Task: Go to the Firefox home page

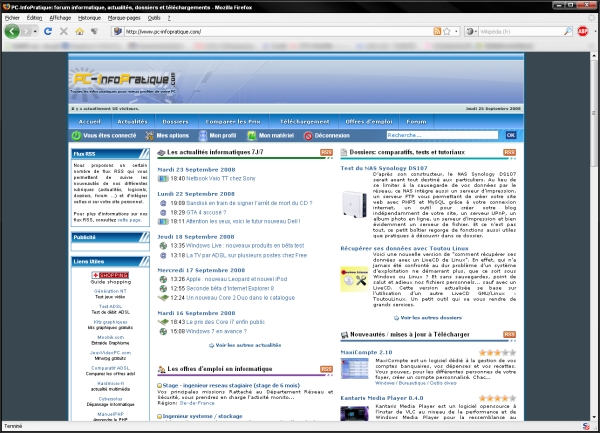Action: pyautogui.click(x=82, y=31)
